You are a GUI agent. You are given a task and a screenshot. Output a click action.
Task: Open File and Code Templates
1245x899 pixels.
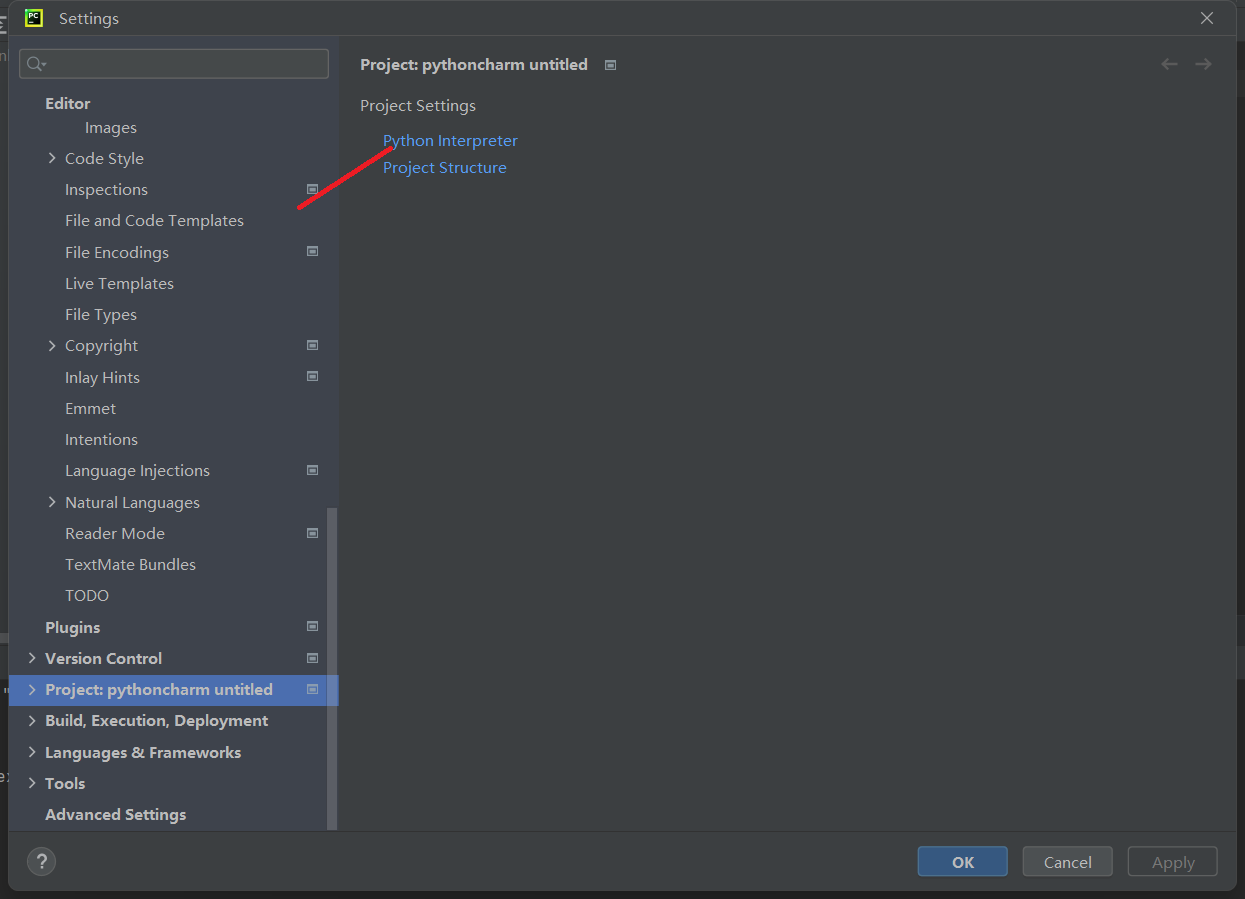[x=154, y=220]
